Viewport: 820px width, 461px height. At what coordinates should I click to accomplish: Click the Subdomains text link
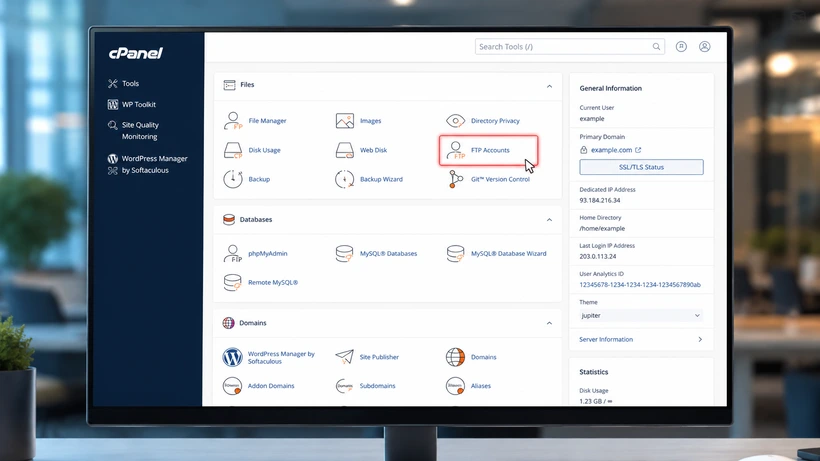coord(378,386)
